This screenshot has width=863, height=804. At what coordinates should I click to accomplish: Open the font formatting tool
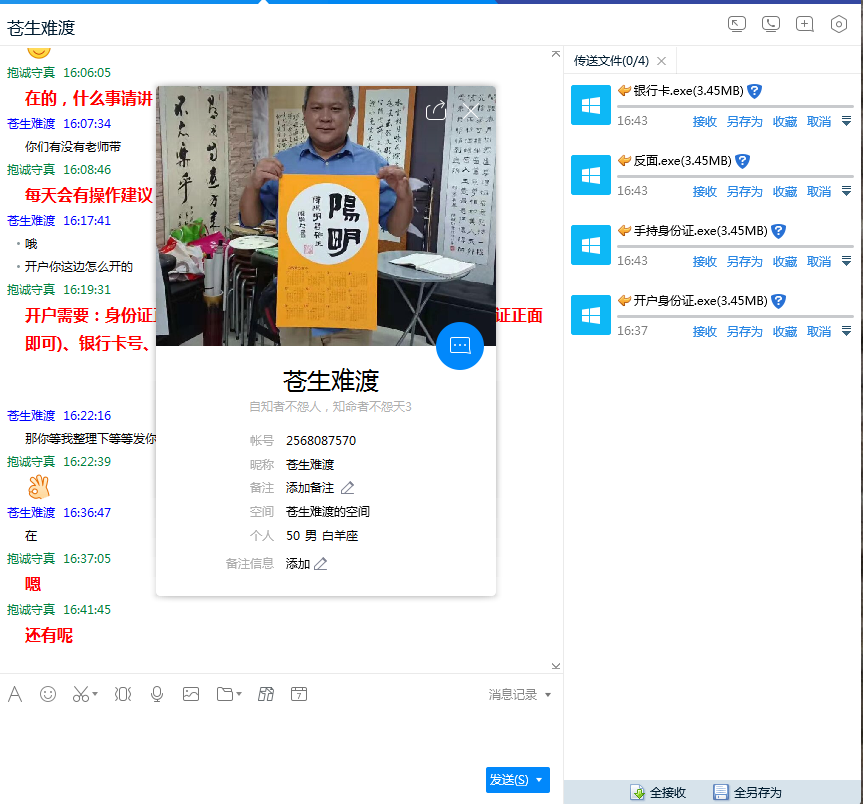coord(15,694)
